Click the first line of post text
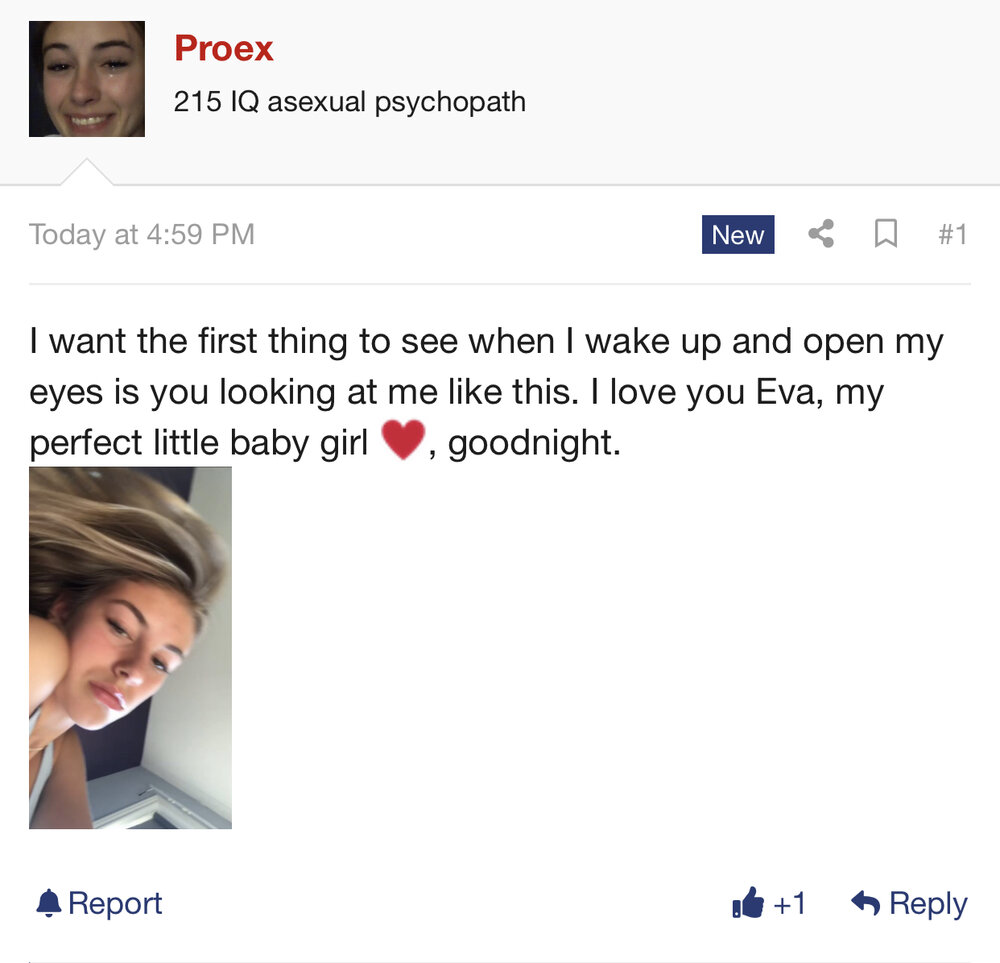The height and width of the screenshot is (963, 1000). pos(486,342)
